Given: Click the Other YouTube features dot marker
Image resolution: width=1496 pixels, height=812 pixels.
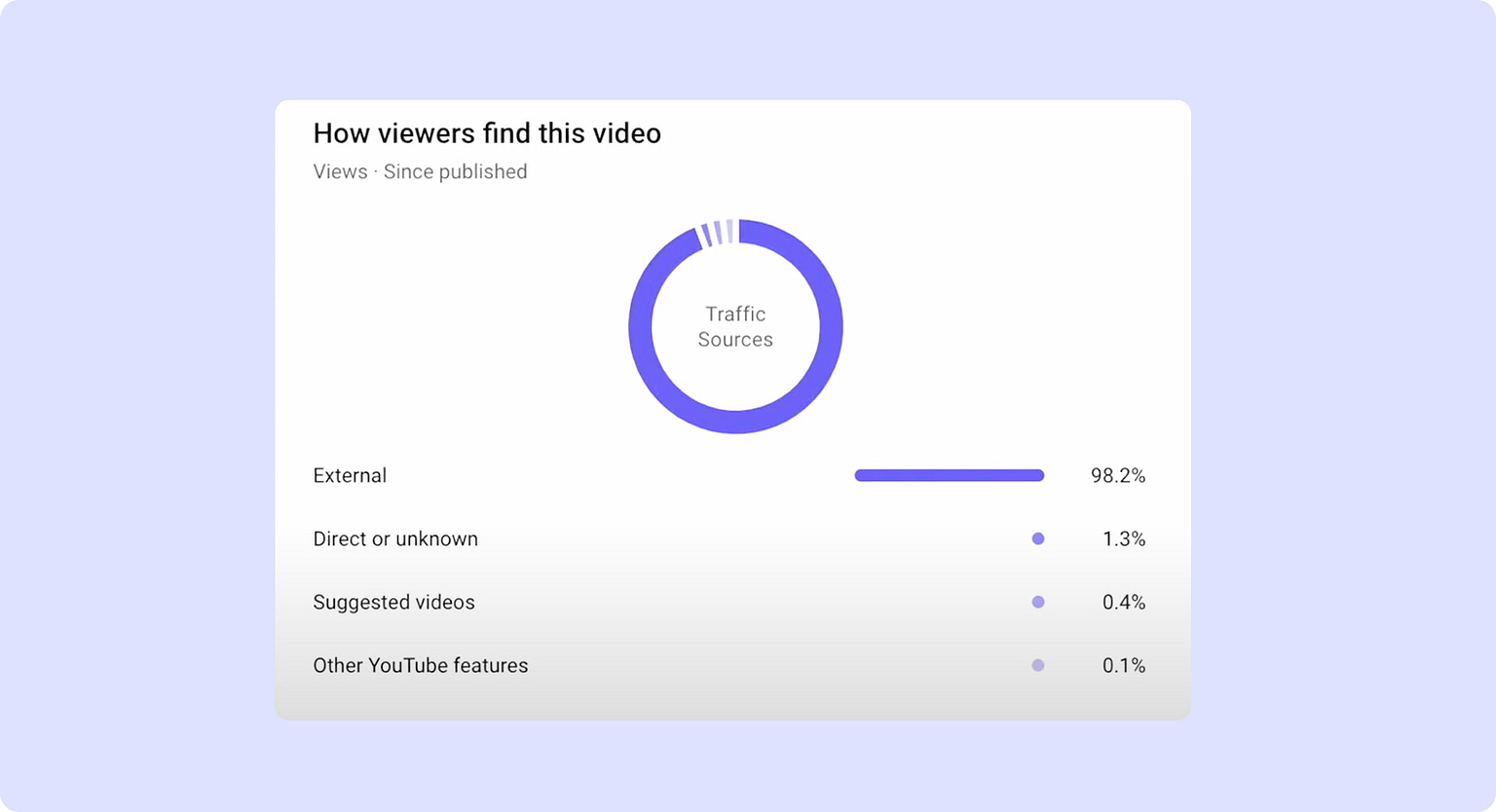Looking at the screenshot, I should point(1038,665).
